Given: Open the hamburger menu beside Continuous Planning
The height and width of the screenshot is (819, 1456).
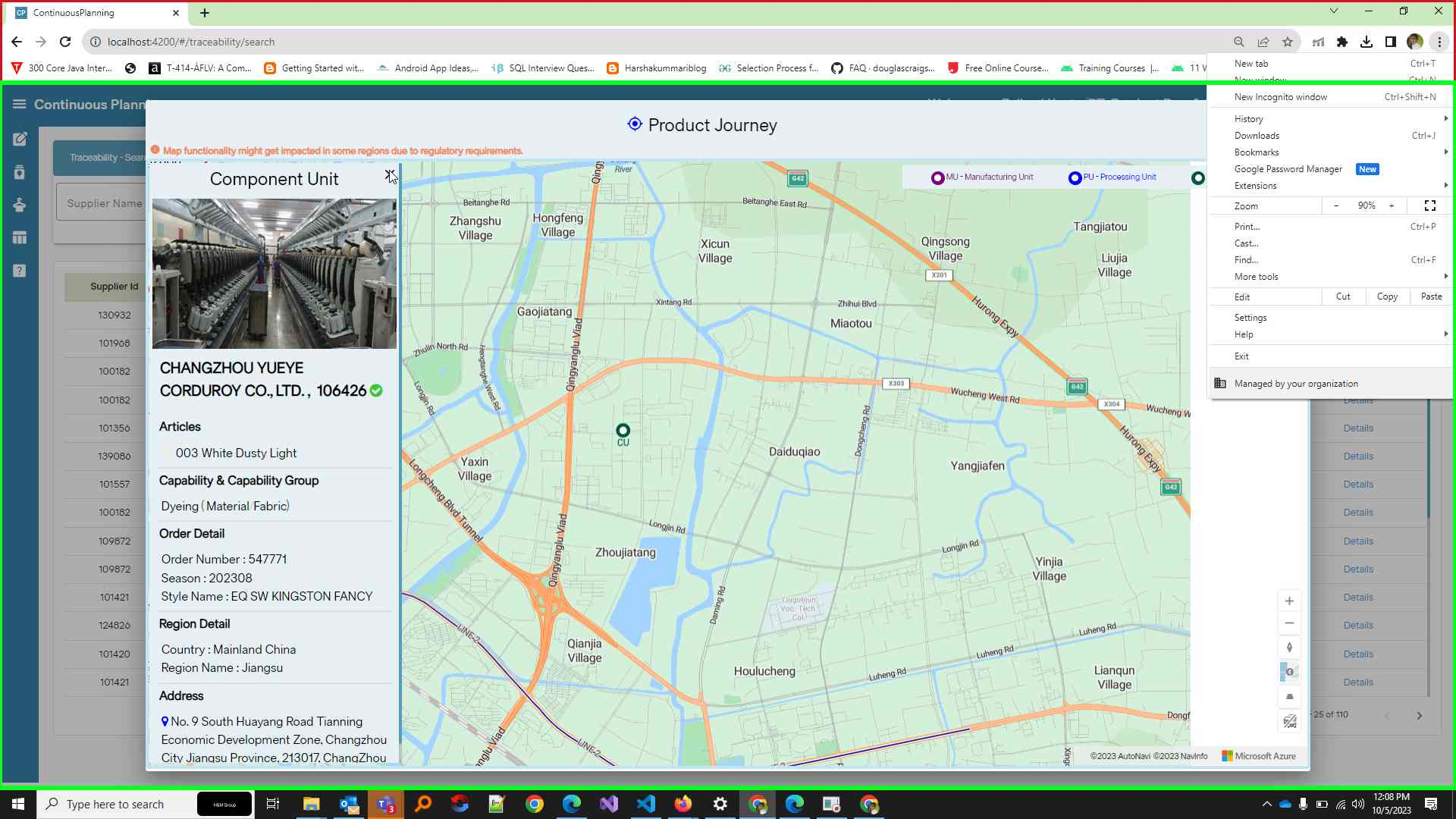Looking at the screenshot, I should 20,105.
